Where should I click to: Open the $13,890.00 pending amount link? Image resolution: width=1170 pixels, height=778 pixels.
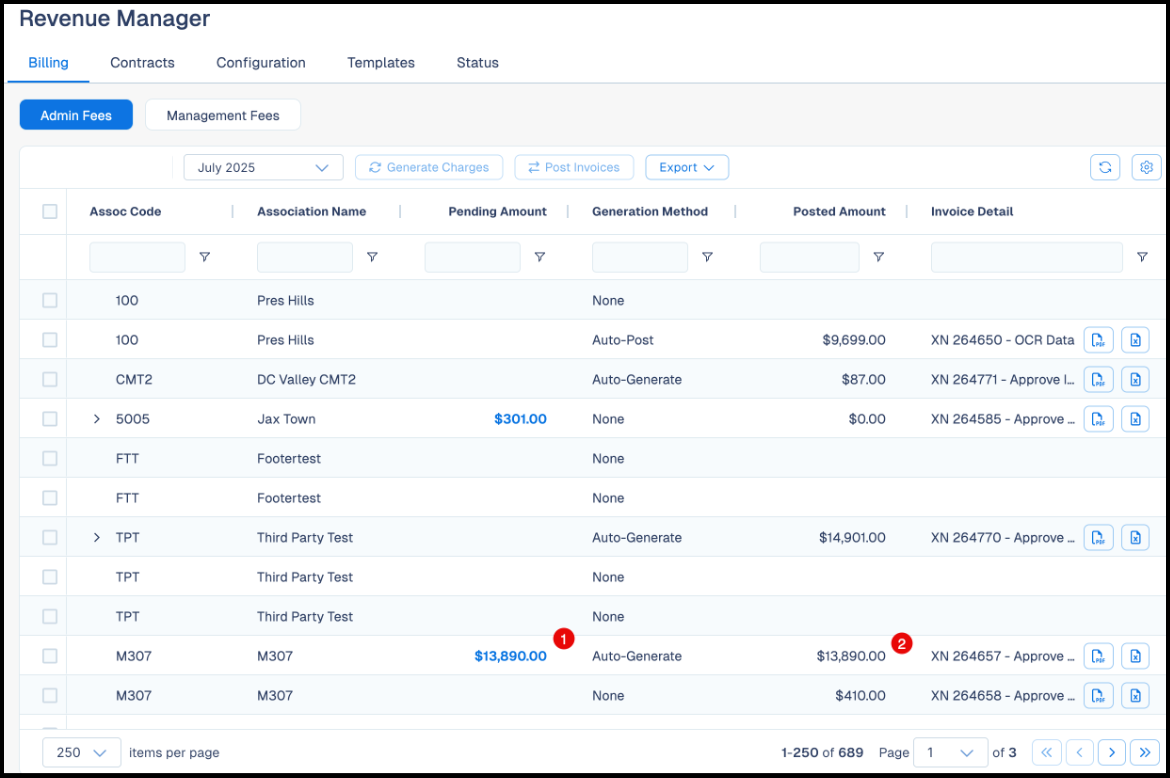coord(510,656)
